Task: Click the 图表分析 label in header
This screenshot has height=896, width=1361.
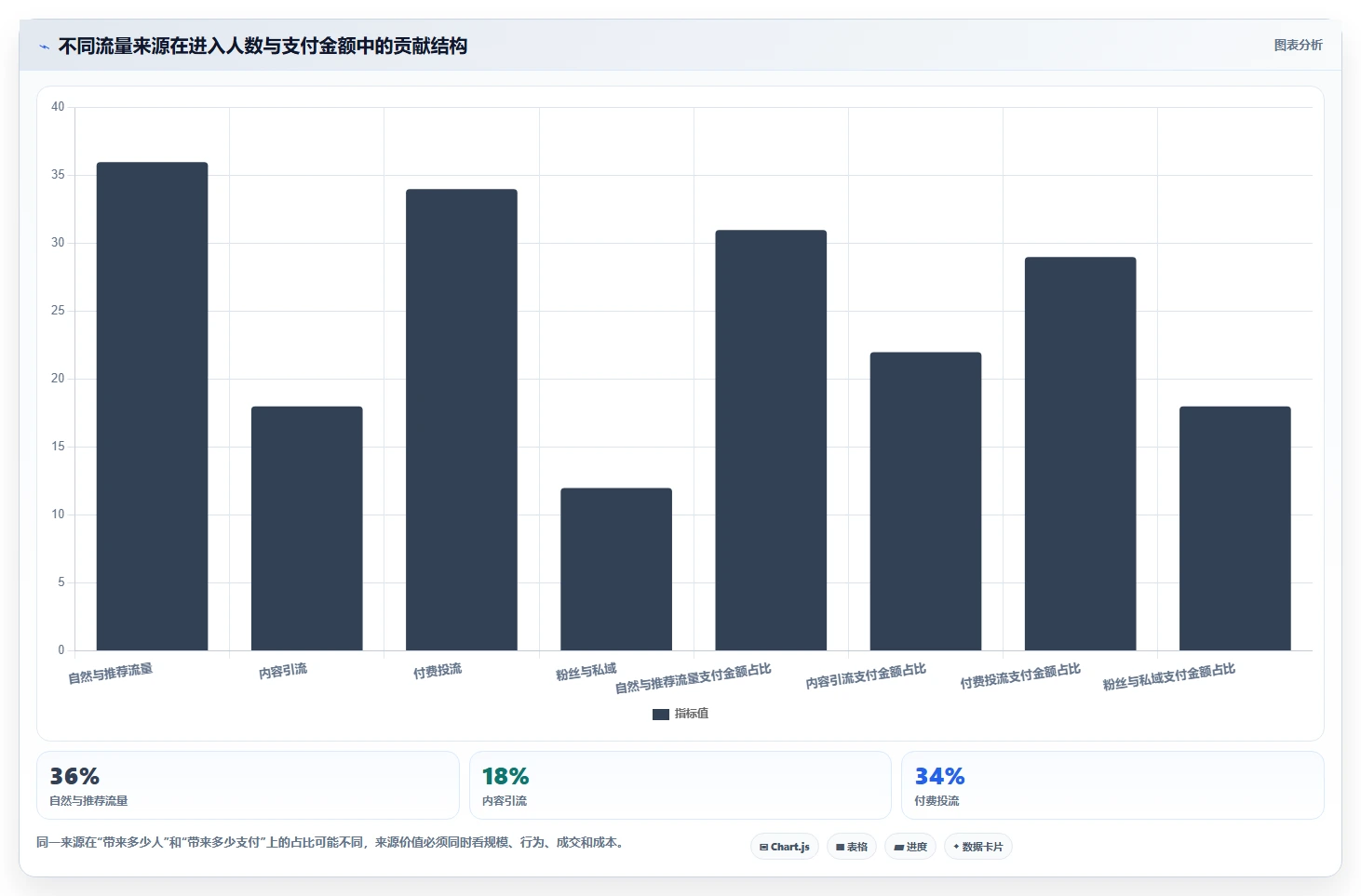Action: tap(1298, 45)
